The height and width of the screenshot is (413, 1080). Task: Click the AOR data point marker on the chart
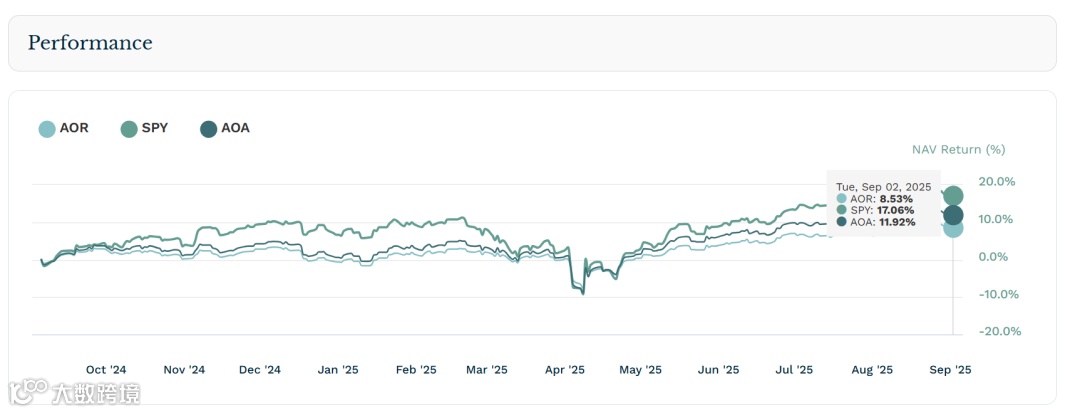[953, 228]
